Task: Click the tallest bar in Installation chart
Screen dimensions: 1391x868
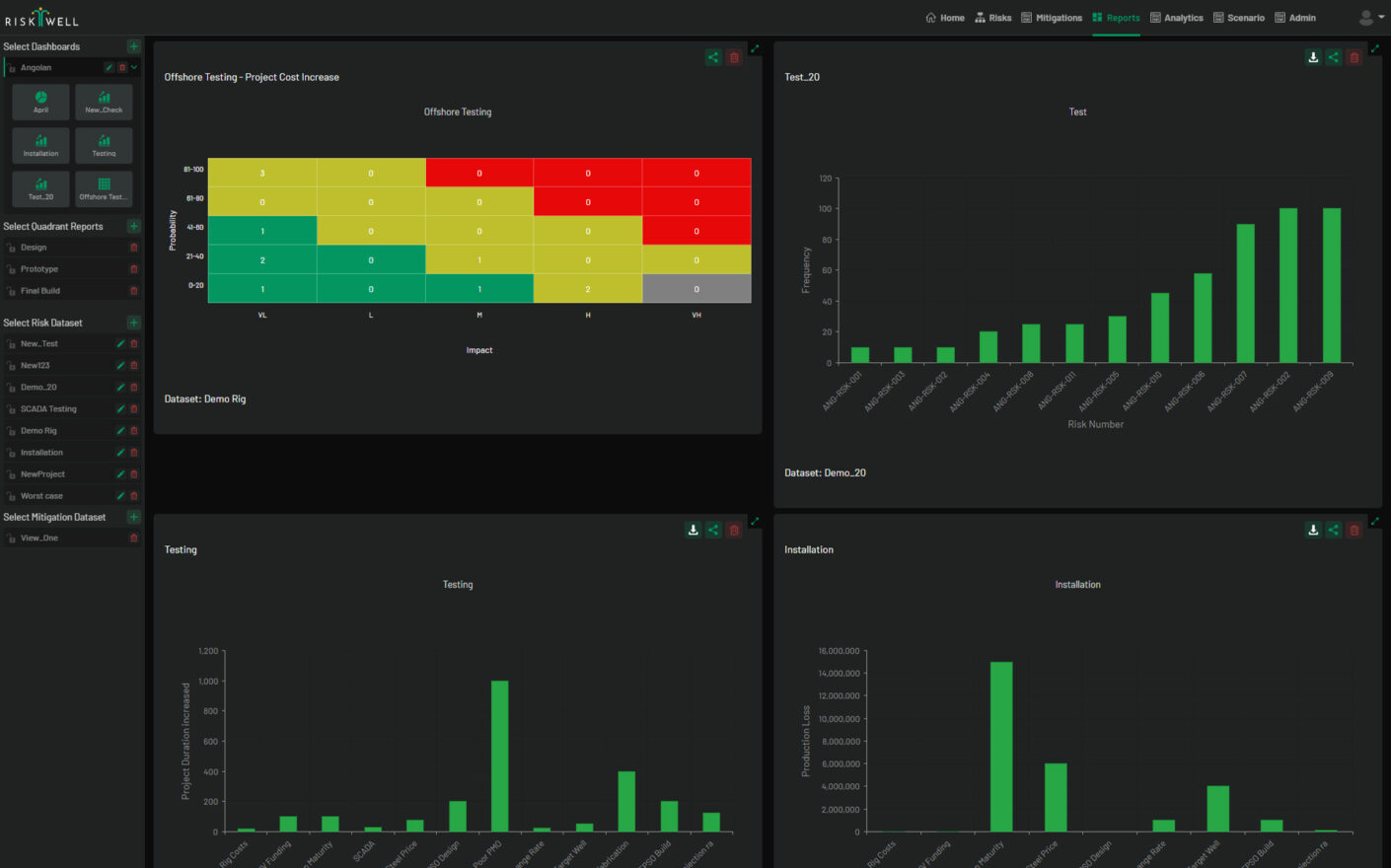Action: click(1001, 747)
